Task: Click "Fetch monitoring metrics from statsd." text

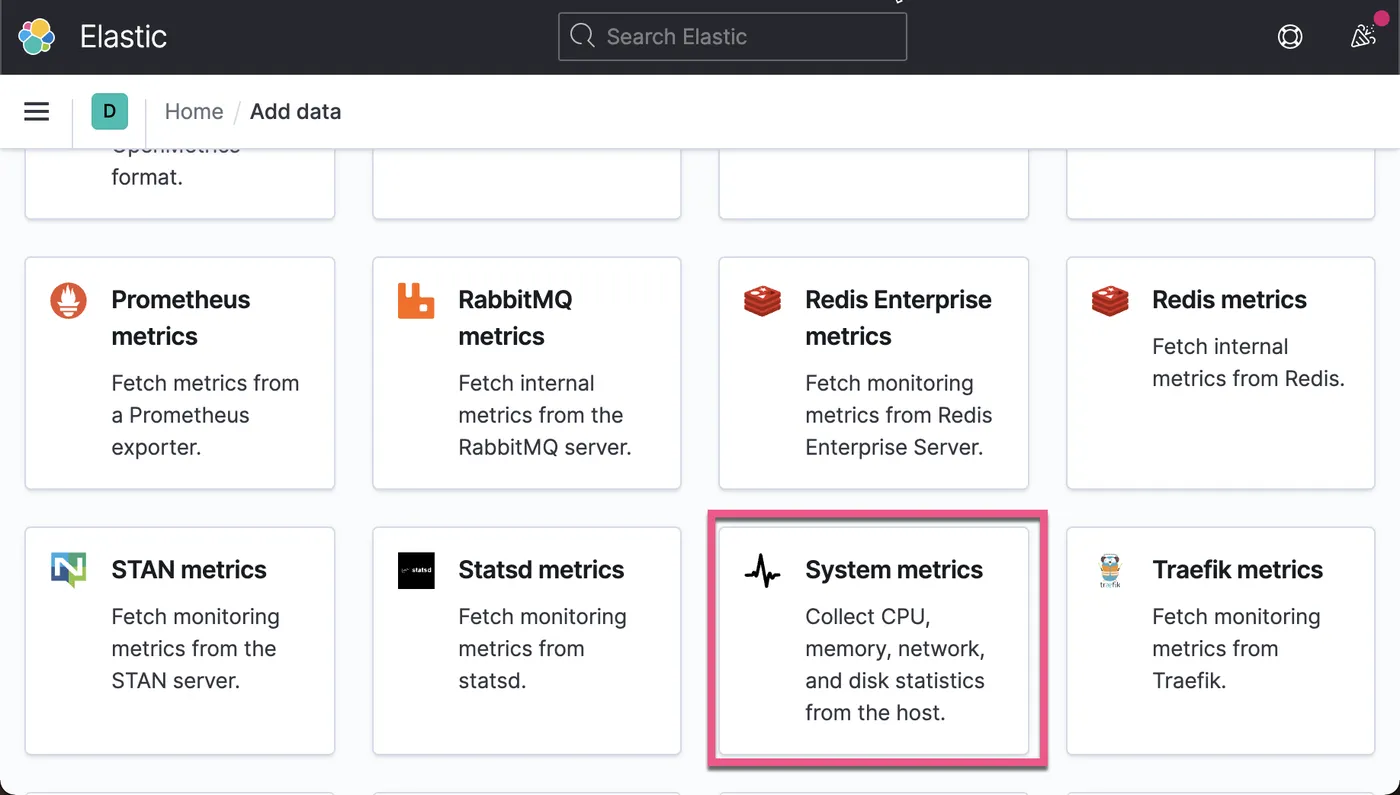Action: pos(542,649)
